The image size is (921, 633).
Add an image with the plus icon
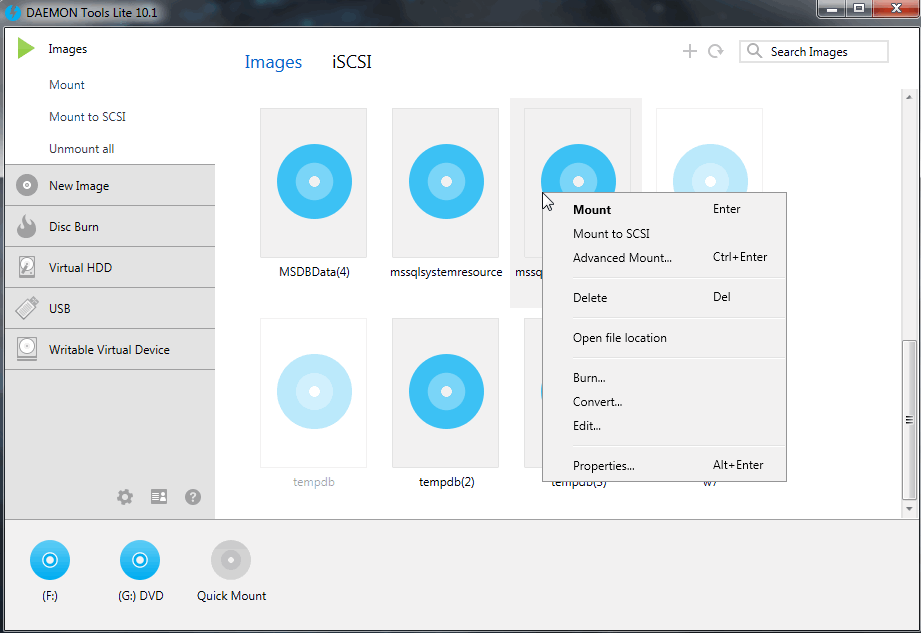click(x=690, y=51)
